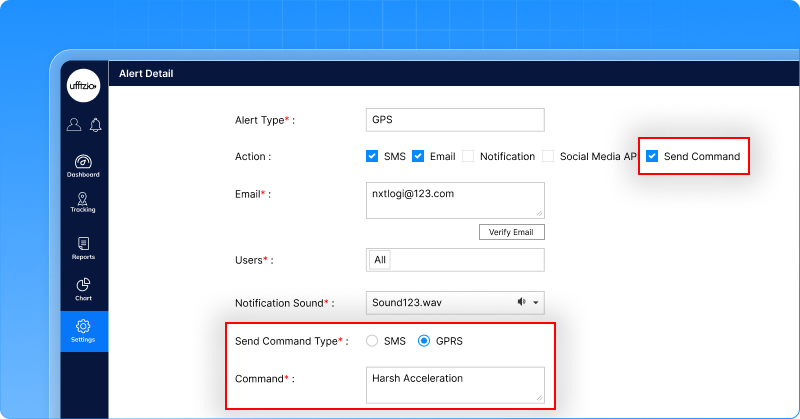Image resolution: width=800 pixels, height=419 pixels.
Task: Open Reports from the sidebar
Action: [x=84, y=248]
